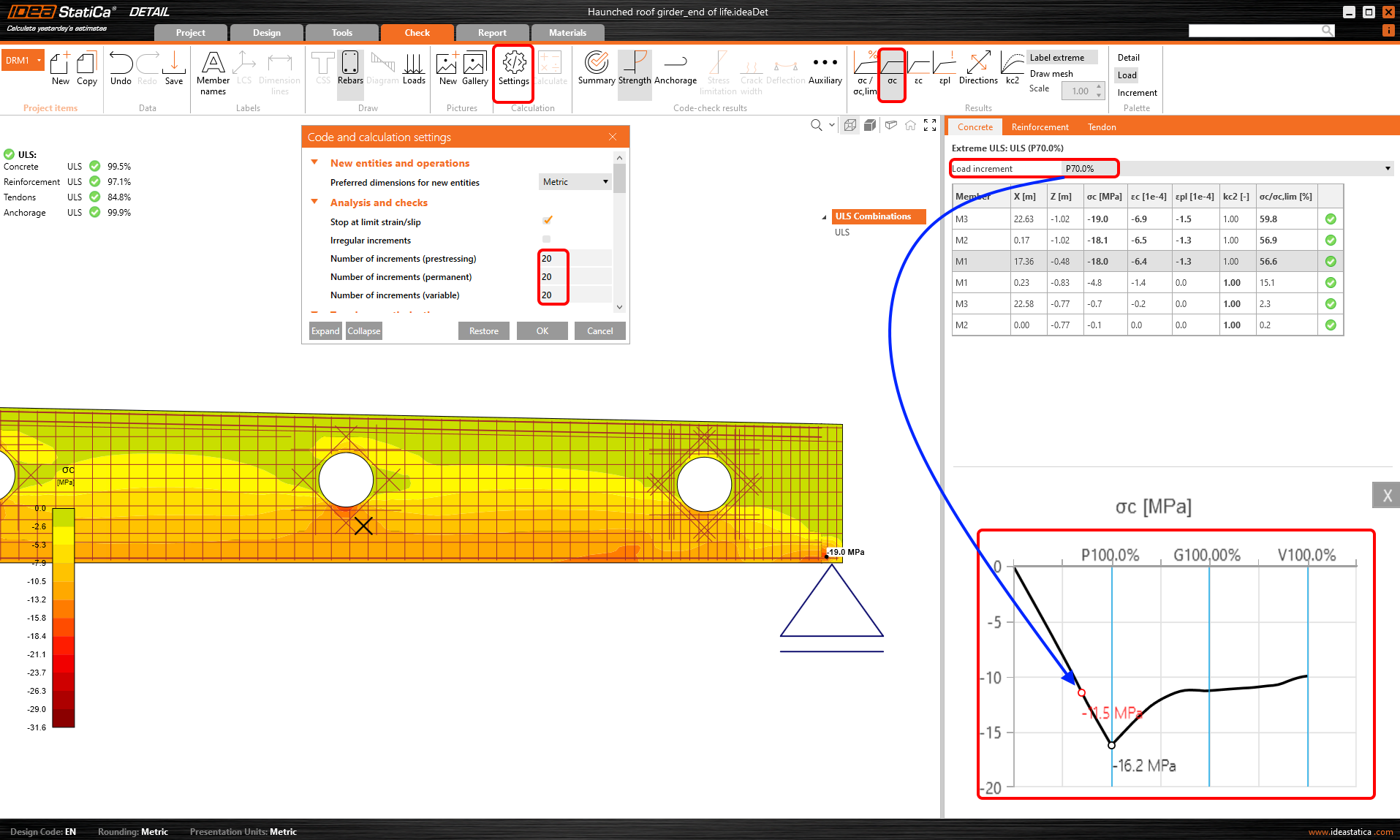Collapse the Analysis and checks section
Screen dimensions: 1400x840
point(315,203)
